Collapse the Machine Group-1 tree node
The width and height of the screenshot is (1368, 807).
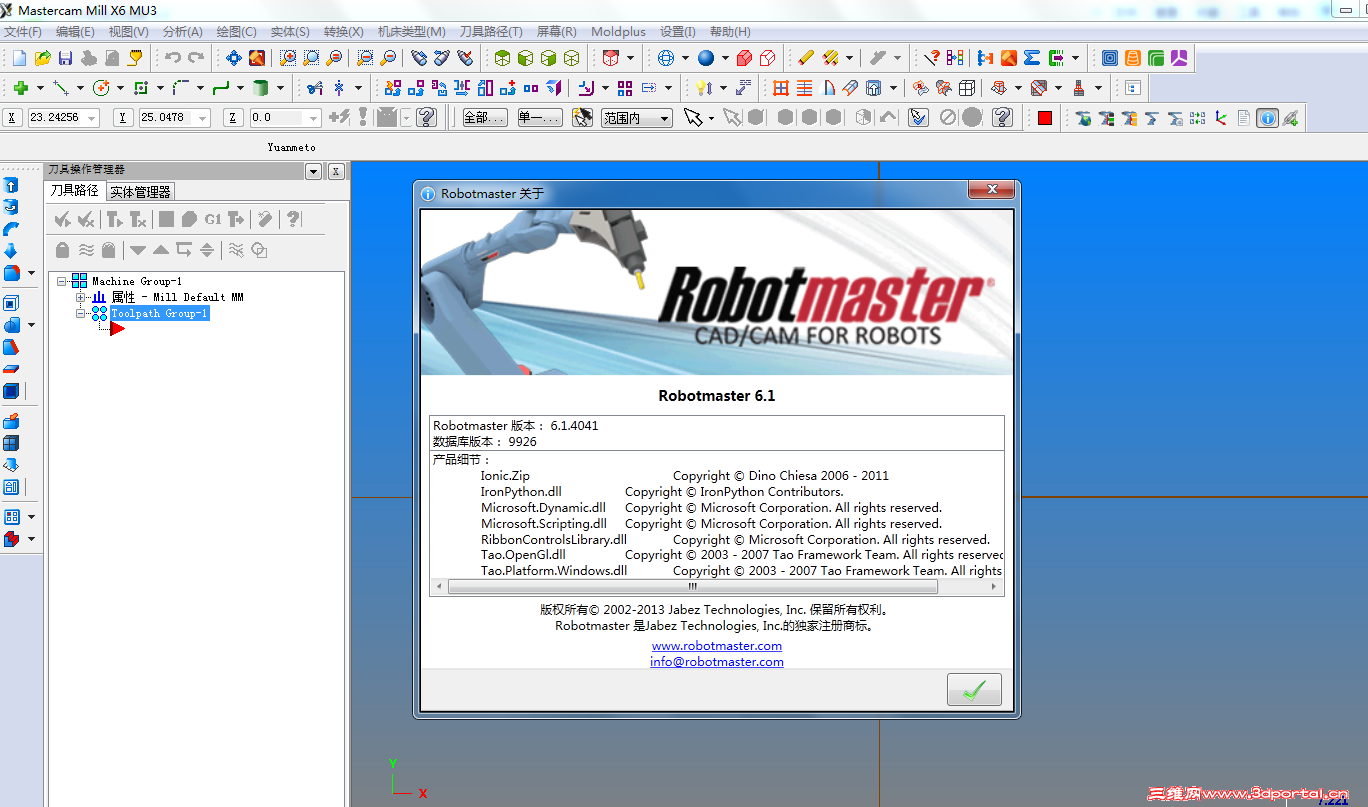click(63, 281)
